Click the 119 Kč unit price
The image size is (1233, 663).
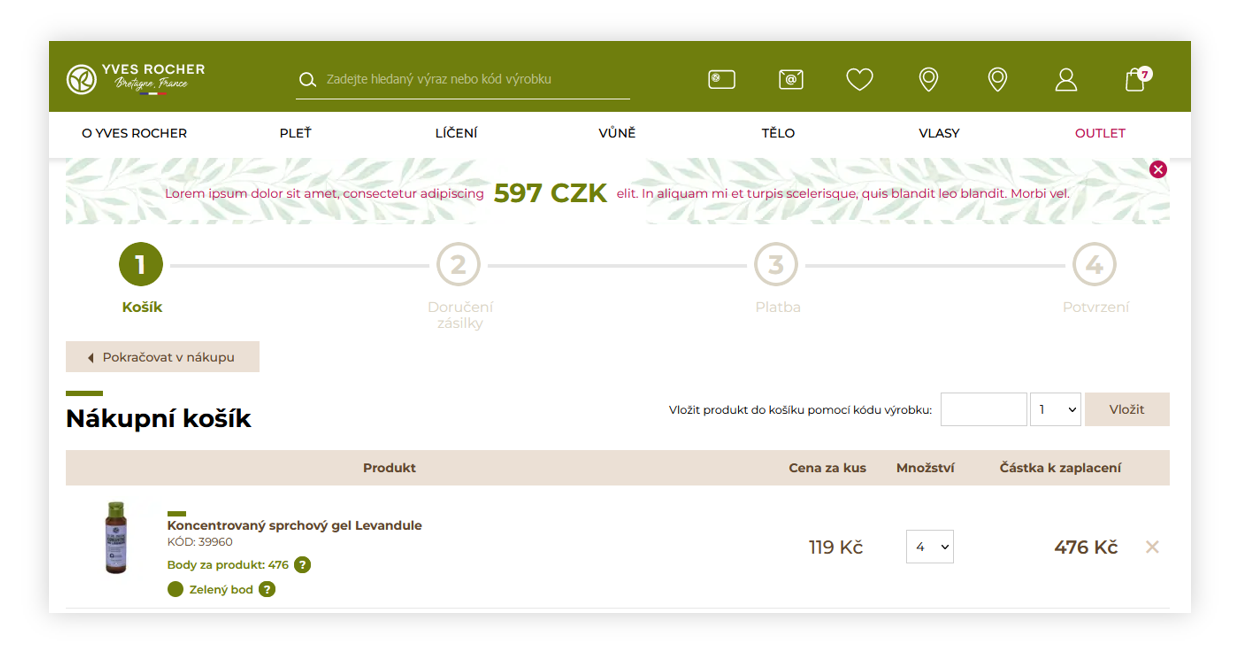[836, 547]
